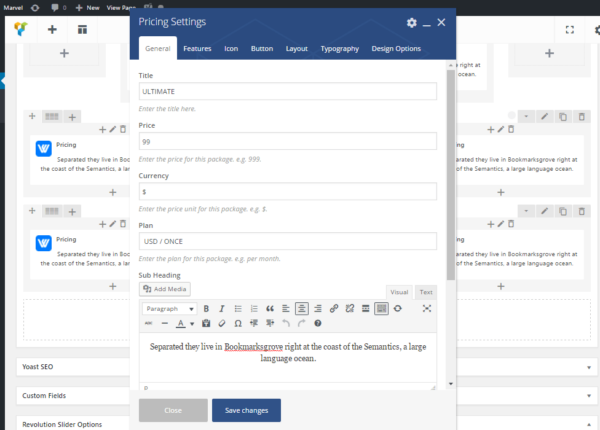The width and height of the screenshot is (600, 430).
Task: Expand the Yoast SEO panel
Action: click(x=299, y=367)
